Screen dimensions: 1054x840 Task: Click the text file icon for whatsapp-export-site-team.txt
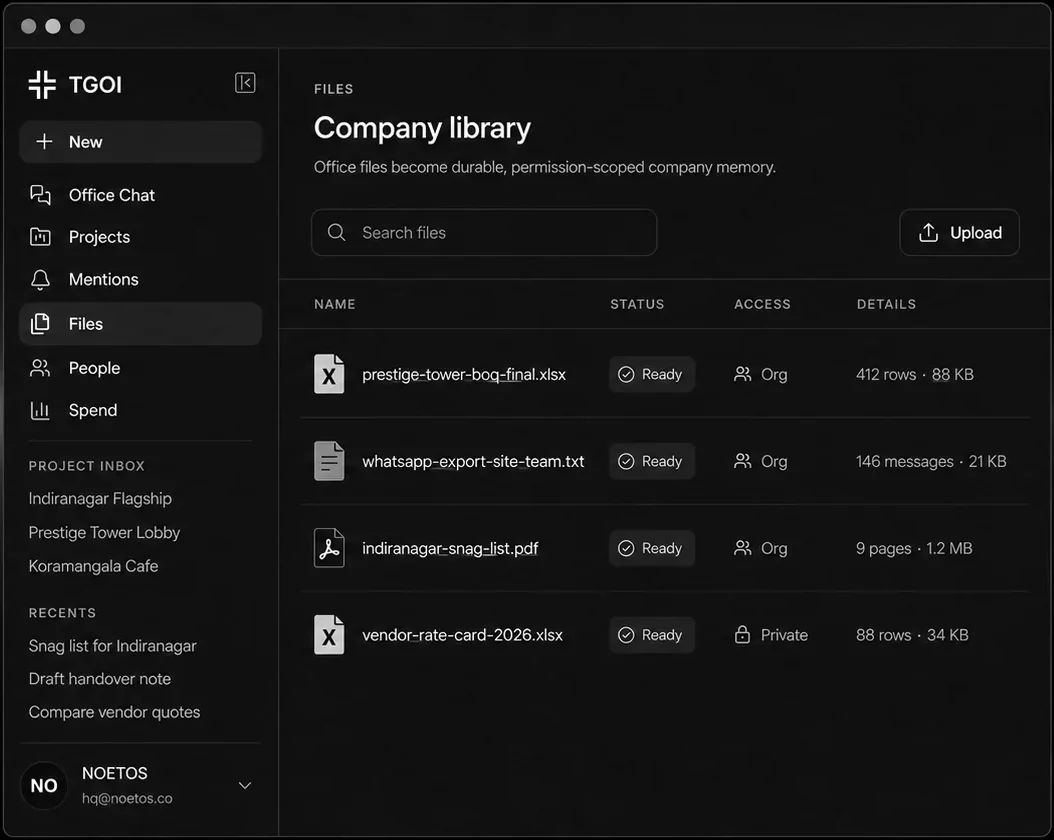329,461
